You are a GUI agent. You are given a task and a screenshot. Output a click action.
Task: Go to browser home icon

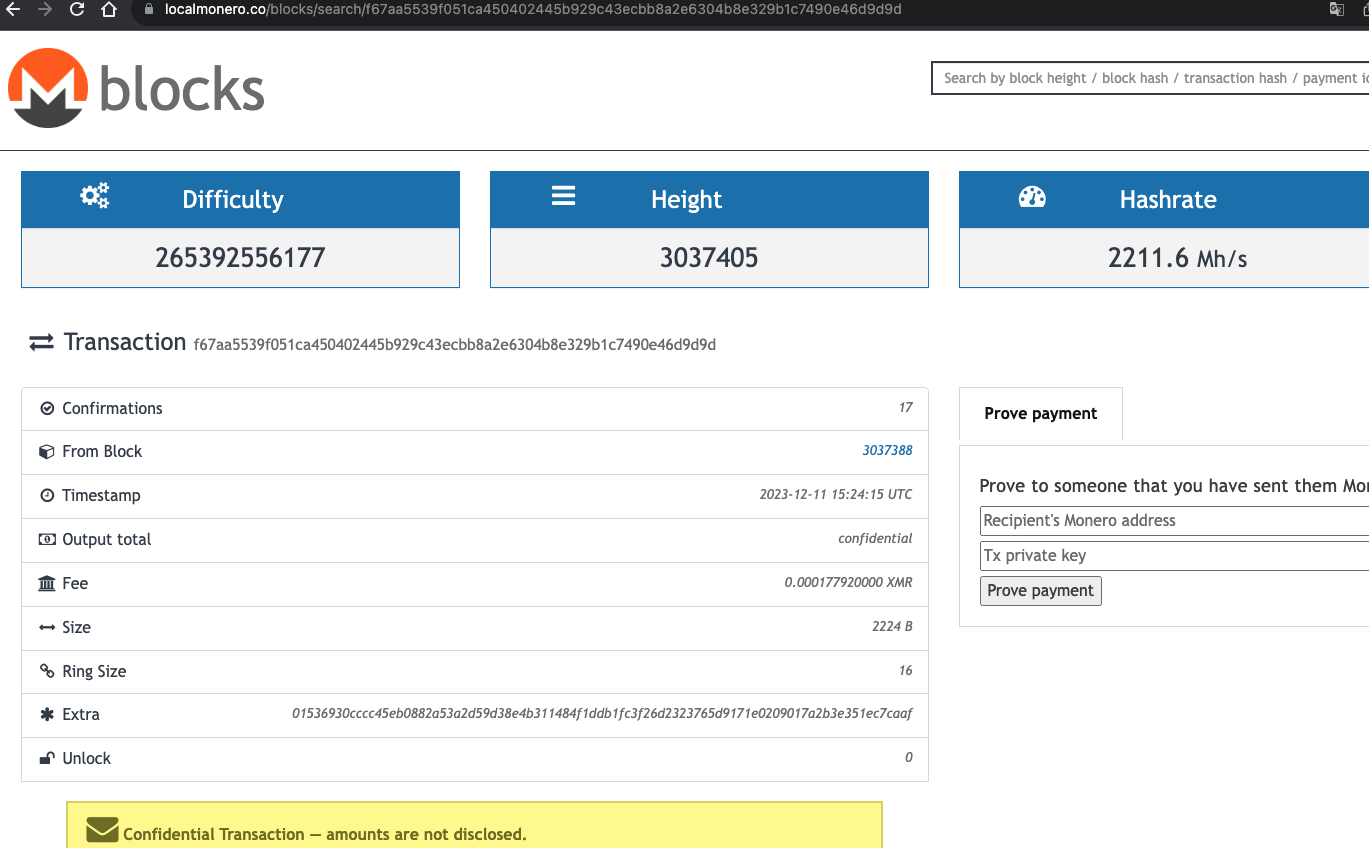(x=110, y=10)
